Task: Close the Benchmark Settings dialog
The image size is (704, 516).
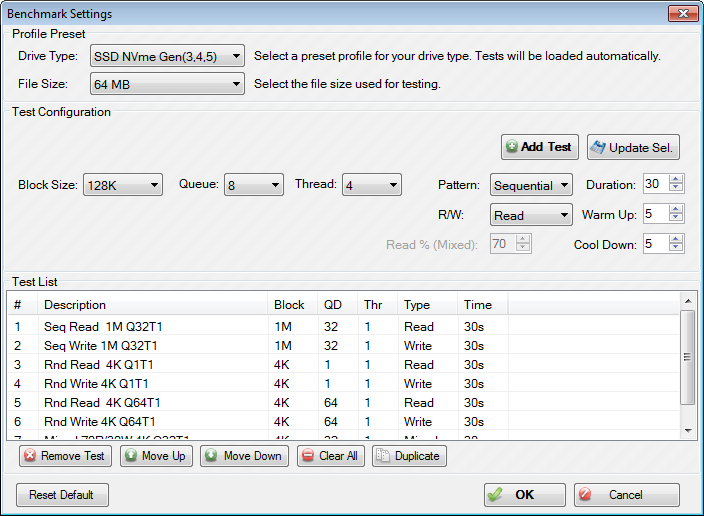Action: (683, 13)
